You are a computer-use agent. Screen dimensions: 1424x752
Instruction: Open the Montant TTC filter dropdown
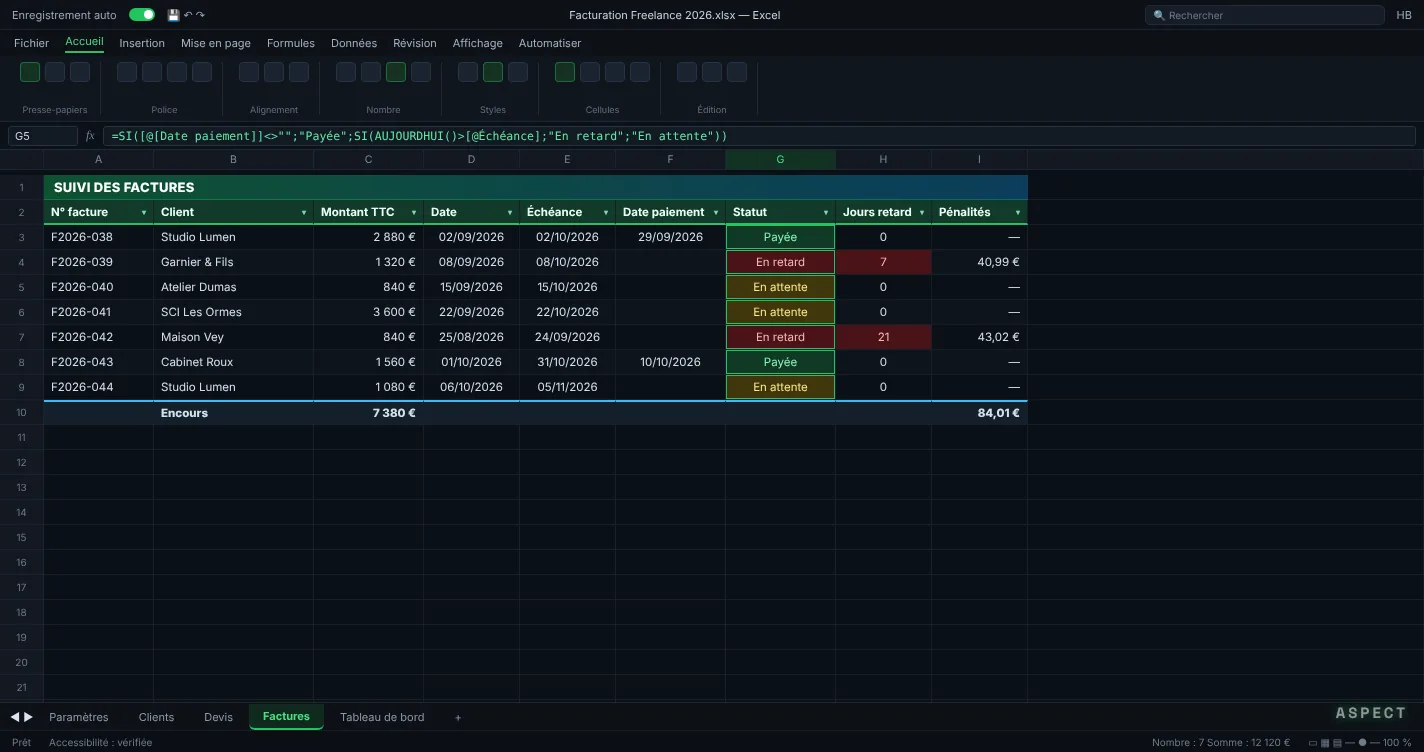click(x=414, y=213)
